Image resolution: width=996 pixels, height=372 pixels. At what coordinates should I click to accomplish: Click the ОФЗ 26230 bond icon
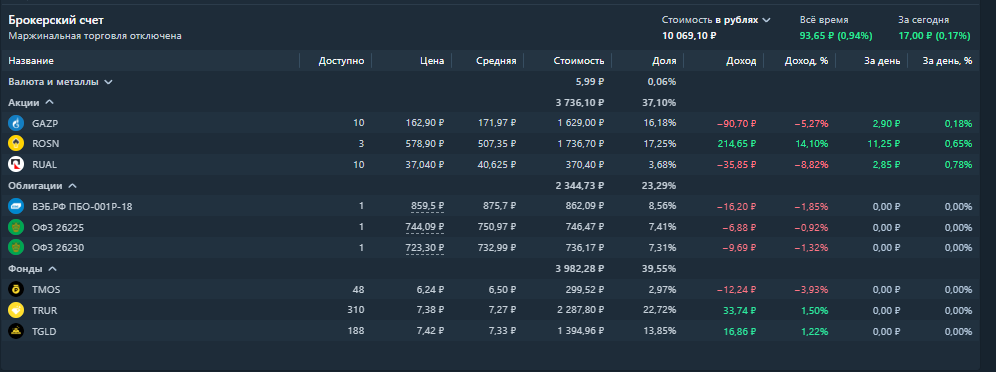coord(16,248)
